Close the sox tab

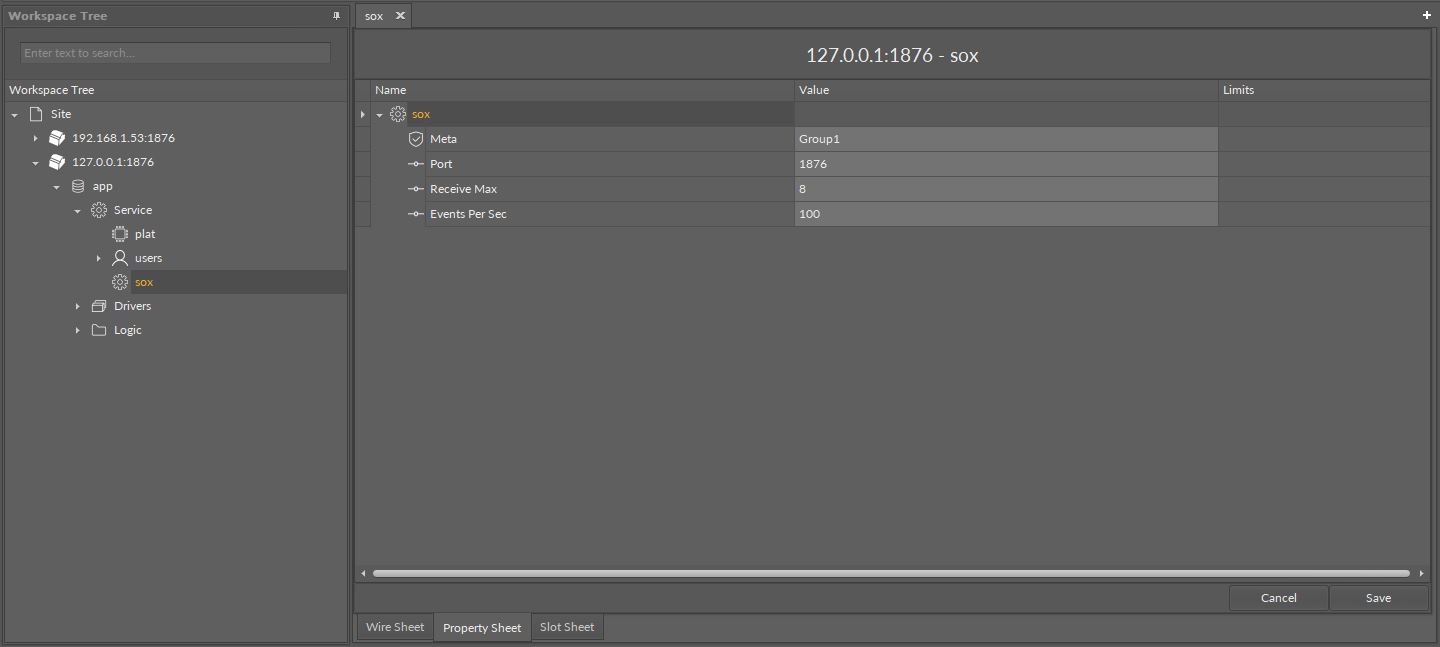pyautogui.click(x=400, y=16)
